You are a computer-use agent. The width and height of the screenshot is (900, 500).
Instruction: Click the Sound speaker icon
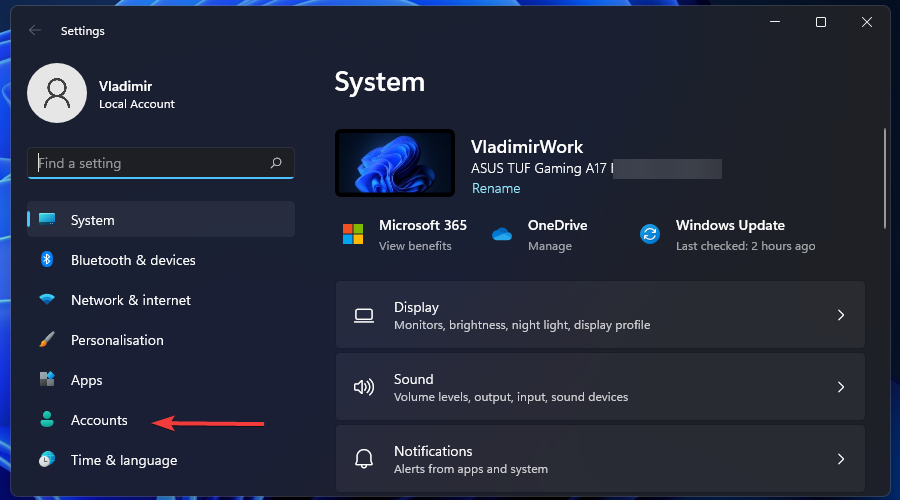pyautogui.click(x=364, y=387)
